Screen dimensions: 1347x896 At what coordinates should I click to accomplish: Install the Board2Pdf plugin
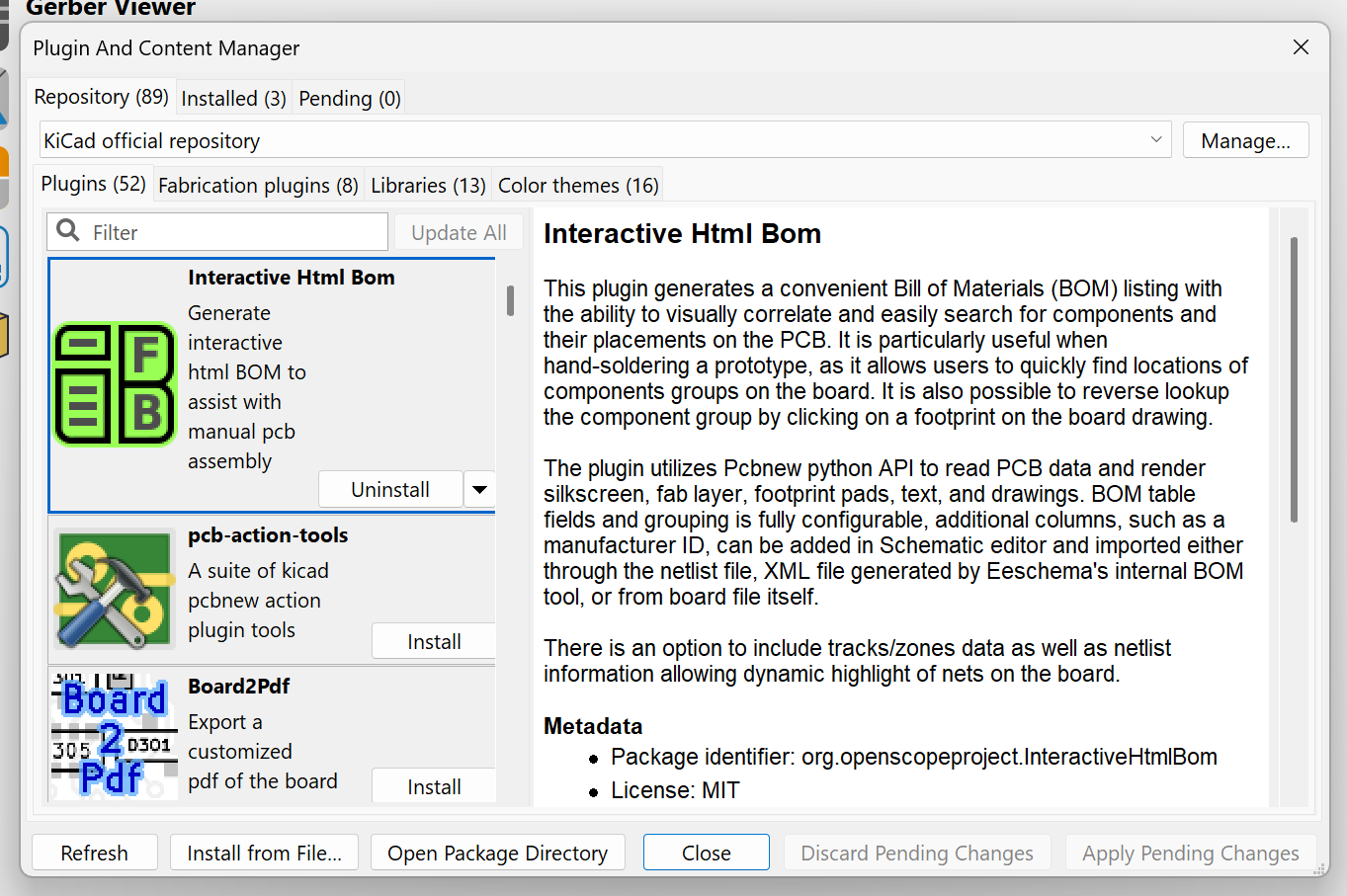tap(434, 786)
